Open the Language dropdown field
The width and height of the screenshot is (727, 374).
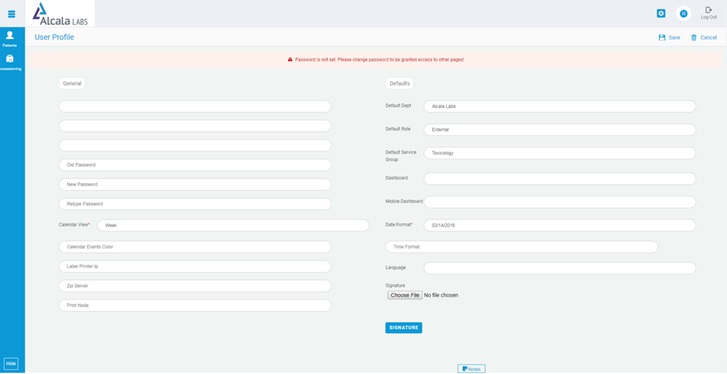pyautogui.click(x=560, y=268)
